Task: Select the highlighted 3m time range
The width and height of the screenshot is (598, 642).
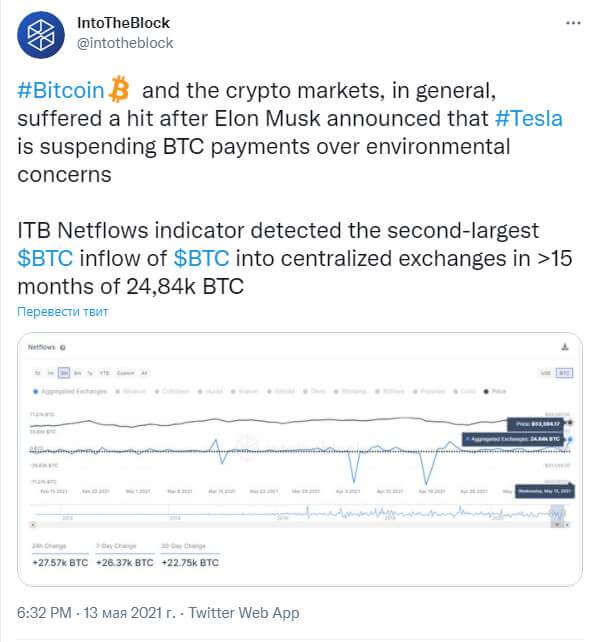Action: point(64,373)
